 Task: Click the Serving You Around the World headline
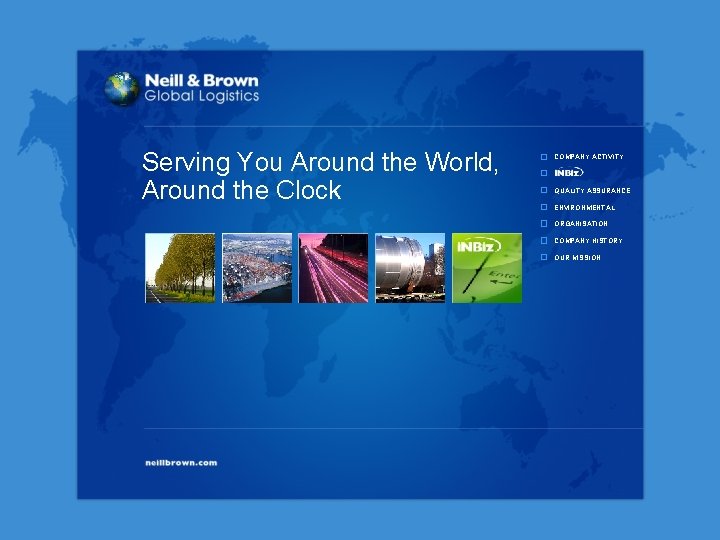point(320,176)
